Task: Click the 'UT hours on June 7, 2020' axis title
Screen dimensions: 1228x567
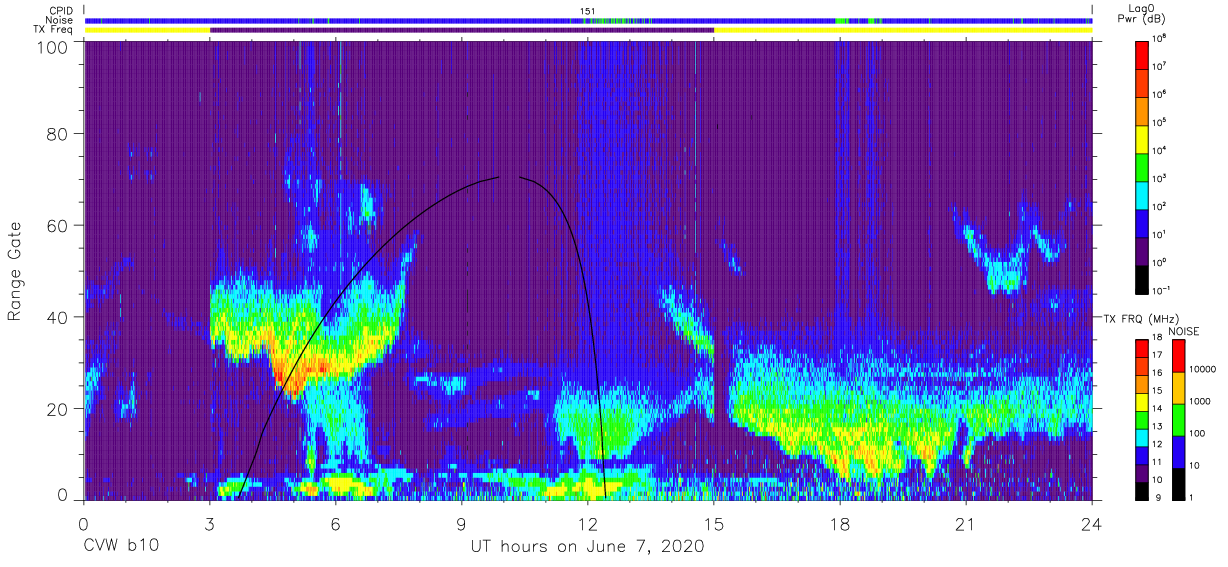Action: coord(587,547)
